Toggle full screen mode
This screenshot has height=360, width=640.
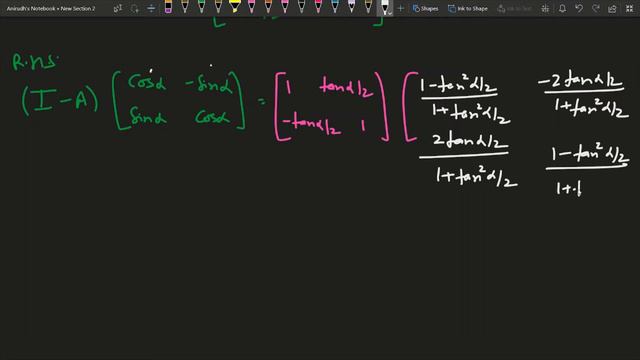[x=629, y=8]
